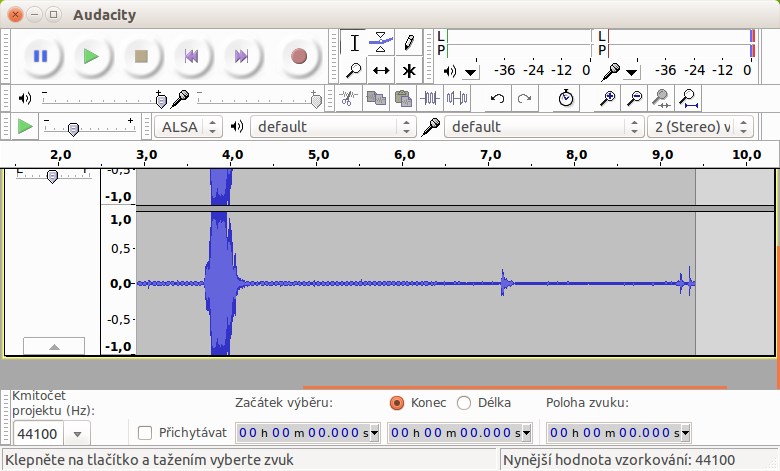780x471 pixels.
Task: Stop playback with the Stop button
Action: 142,56
